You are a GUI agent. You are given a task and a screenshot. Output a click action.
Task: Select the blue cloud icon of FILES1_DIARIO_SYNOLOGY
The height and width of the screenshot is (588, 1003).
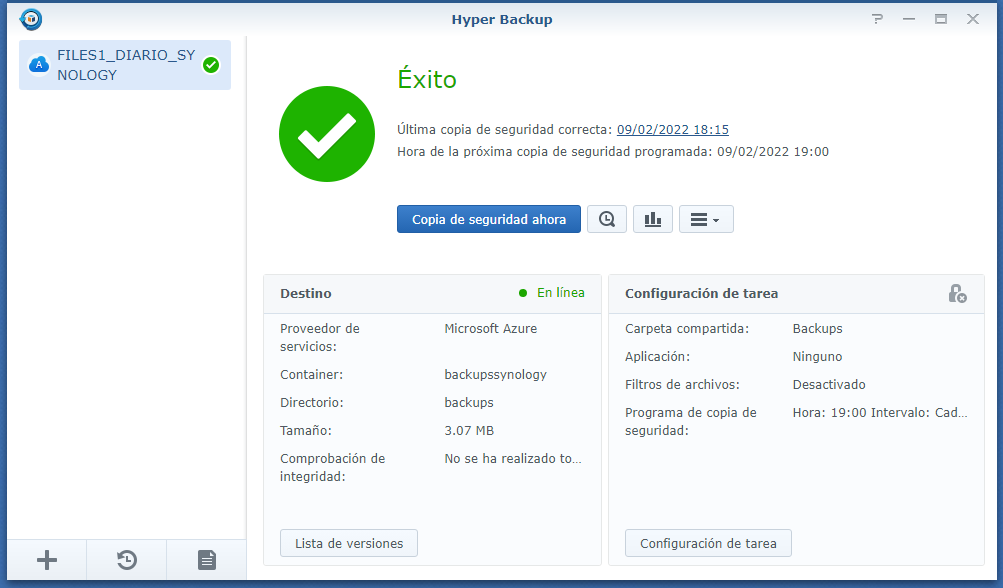(x=39, y=64)
